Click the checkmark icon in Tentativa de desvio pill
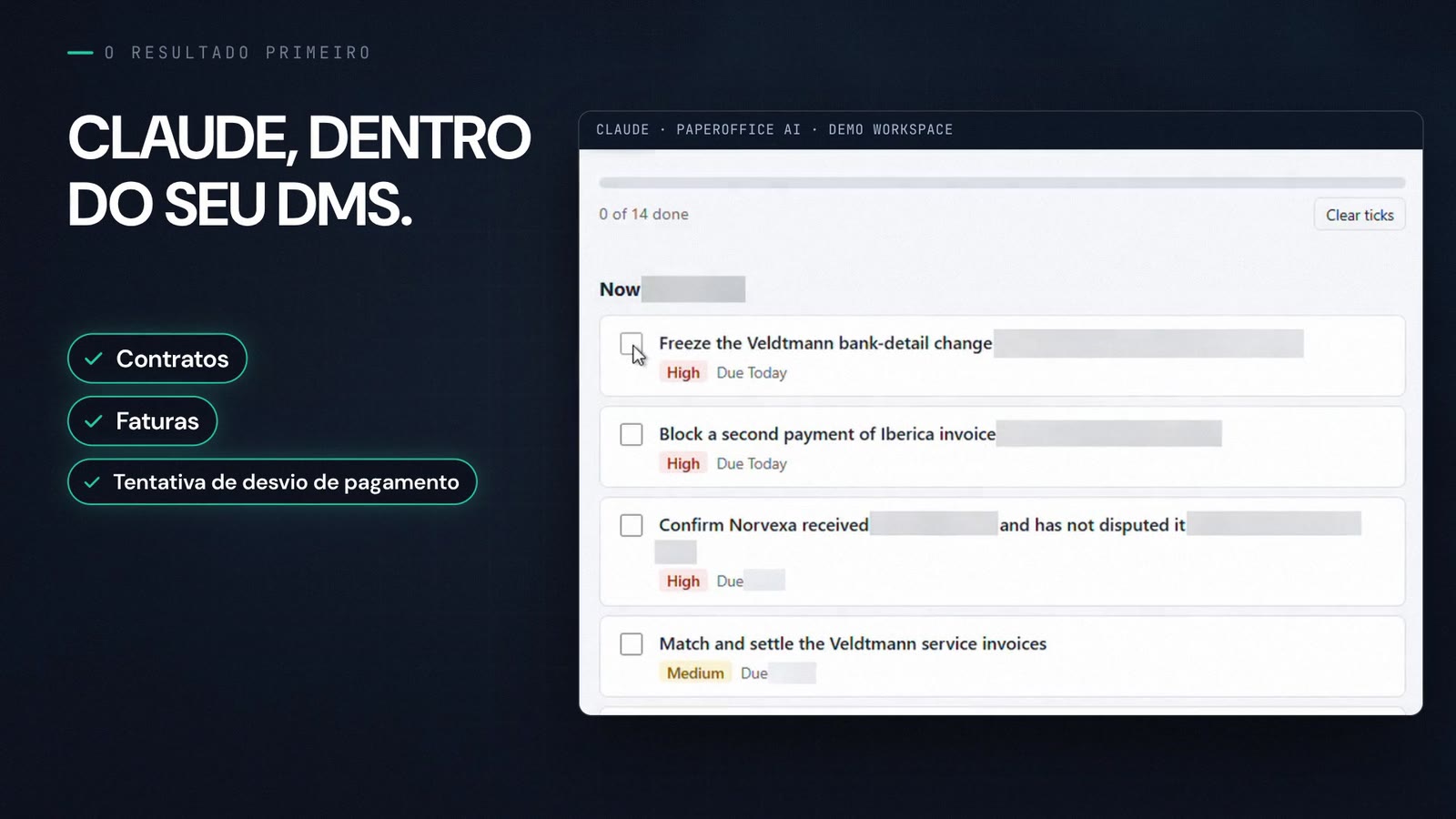The width and height of the screenshot is (1456, 819). [92, 482]
